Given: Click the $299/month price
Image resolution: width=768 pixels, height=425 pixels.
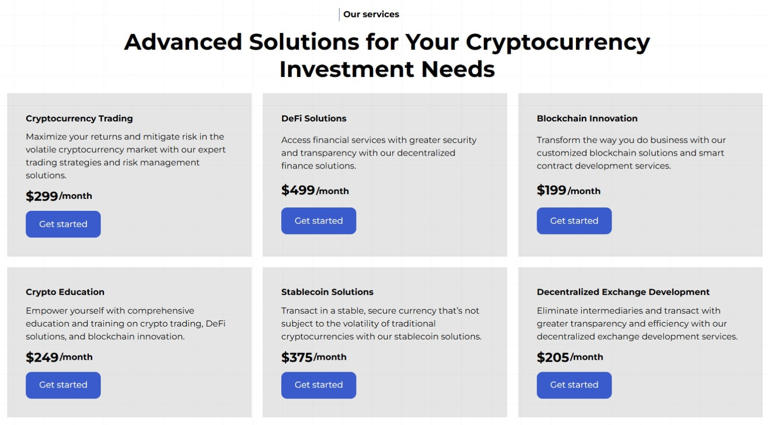Looking at the screenshot, I should pyautogui.click(x=59, y=196).
